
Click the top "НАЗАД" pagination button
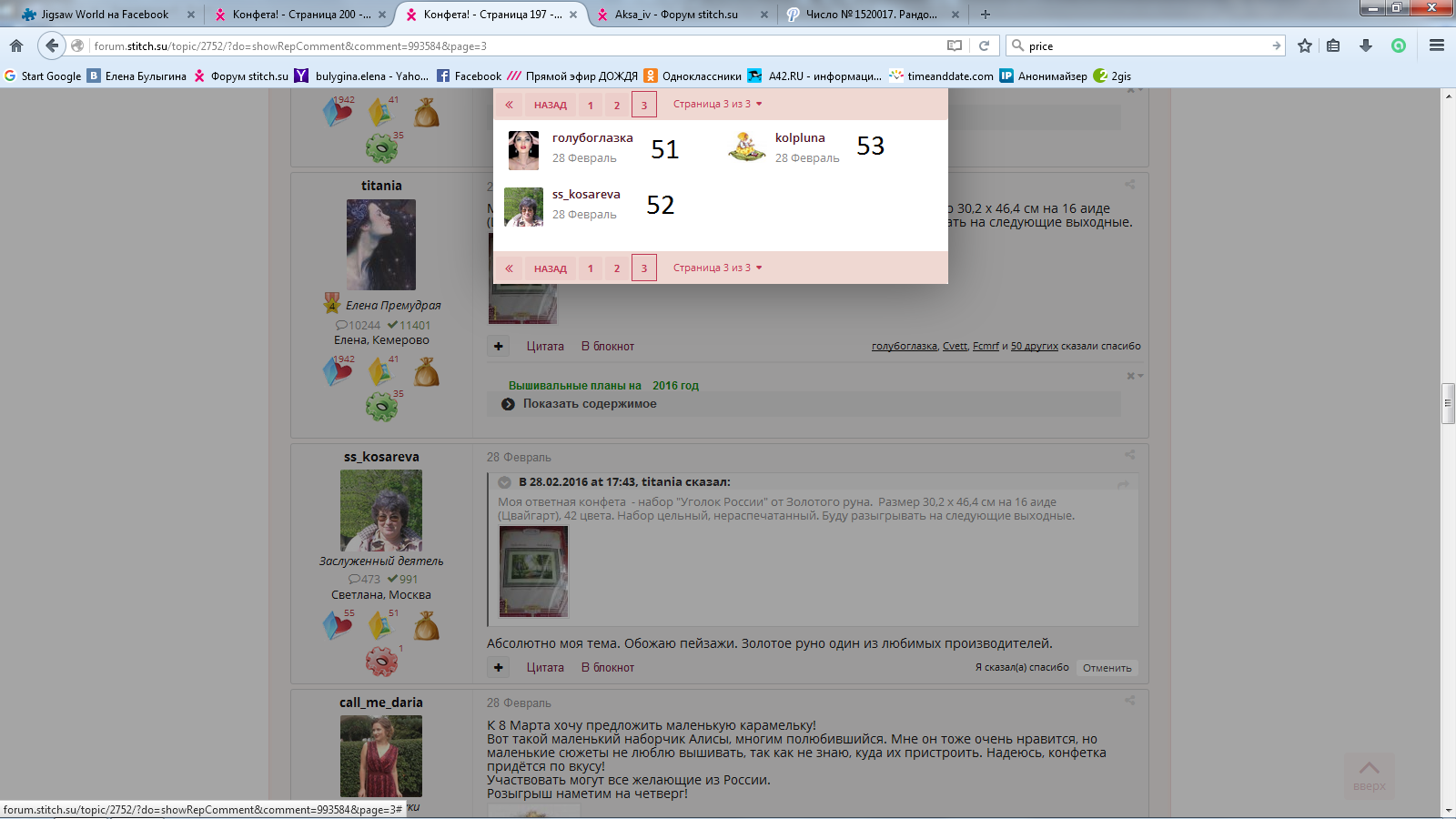coord(550,105)
